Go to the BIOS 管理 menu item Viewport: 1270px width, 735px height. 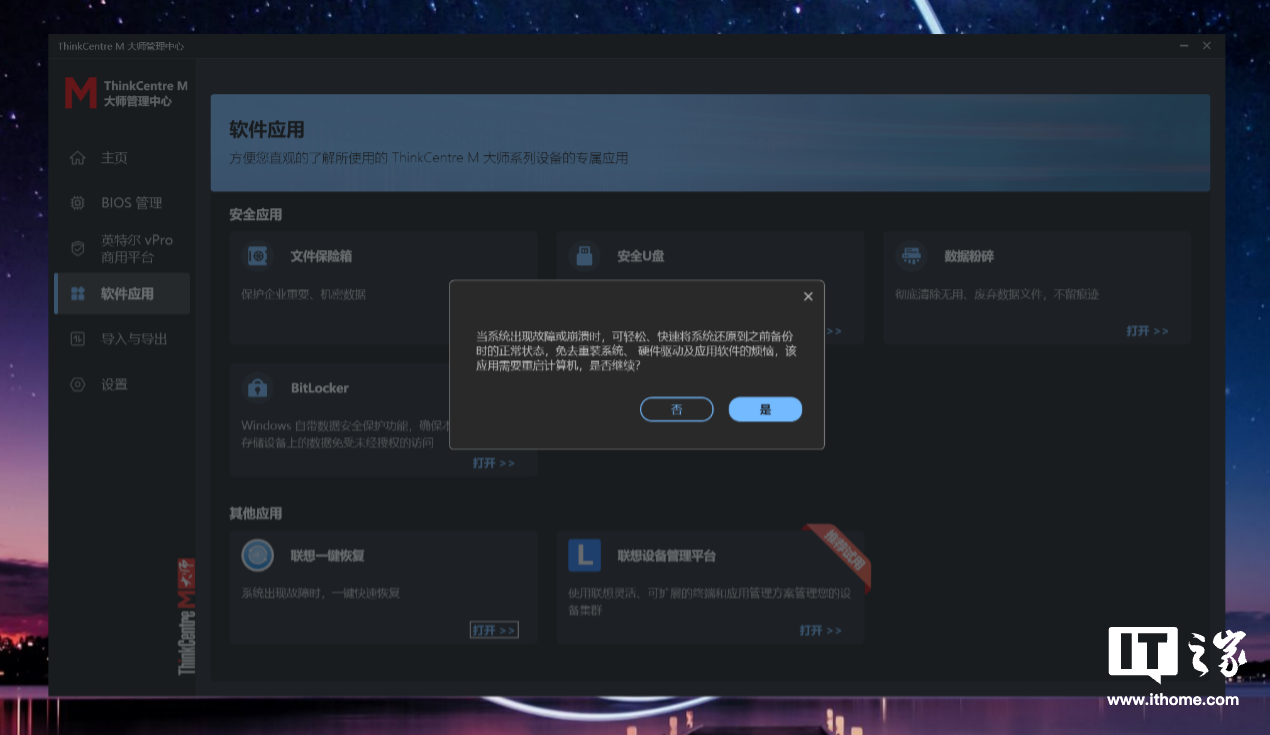(131, 203)
